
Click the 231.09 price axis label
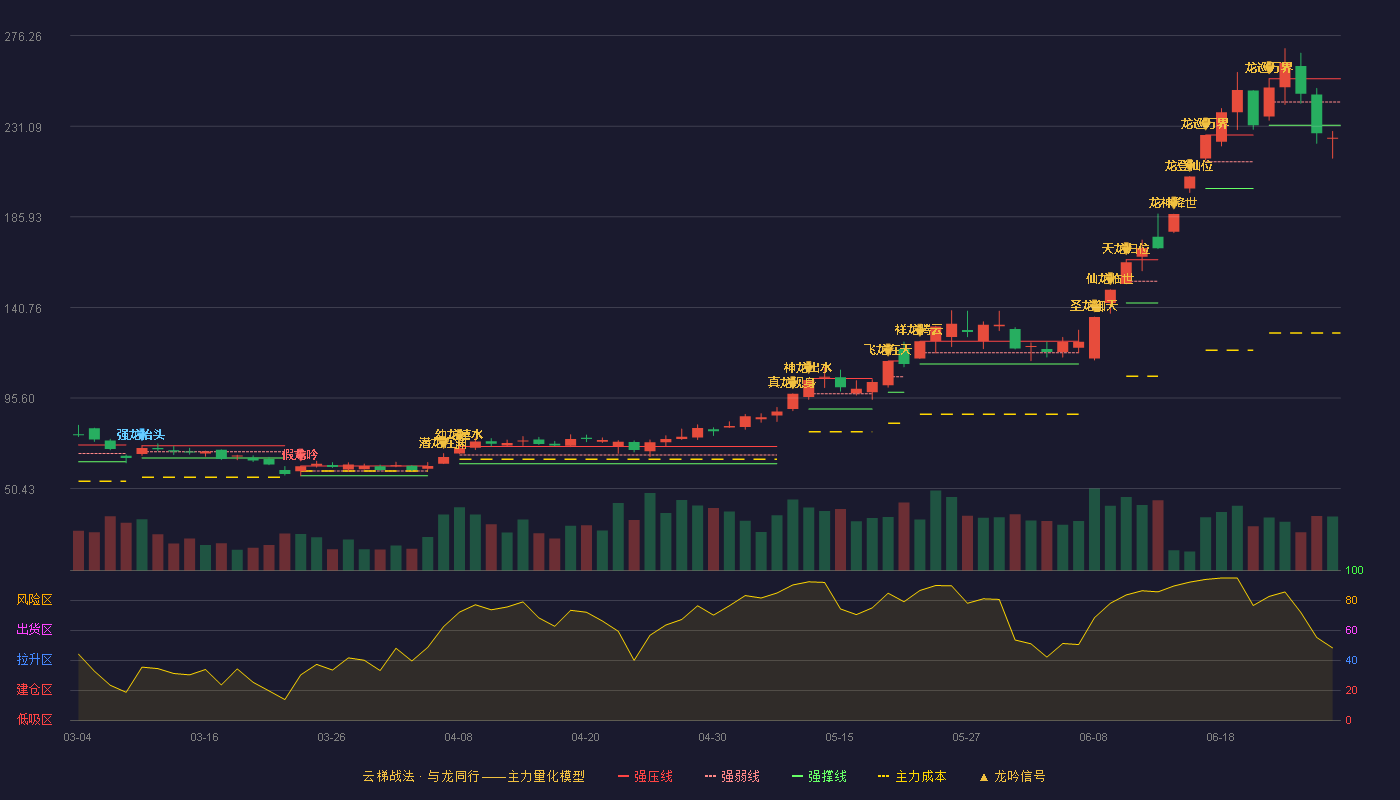23,127
